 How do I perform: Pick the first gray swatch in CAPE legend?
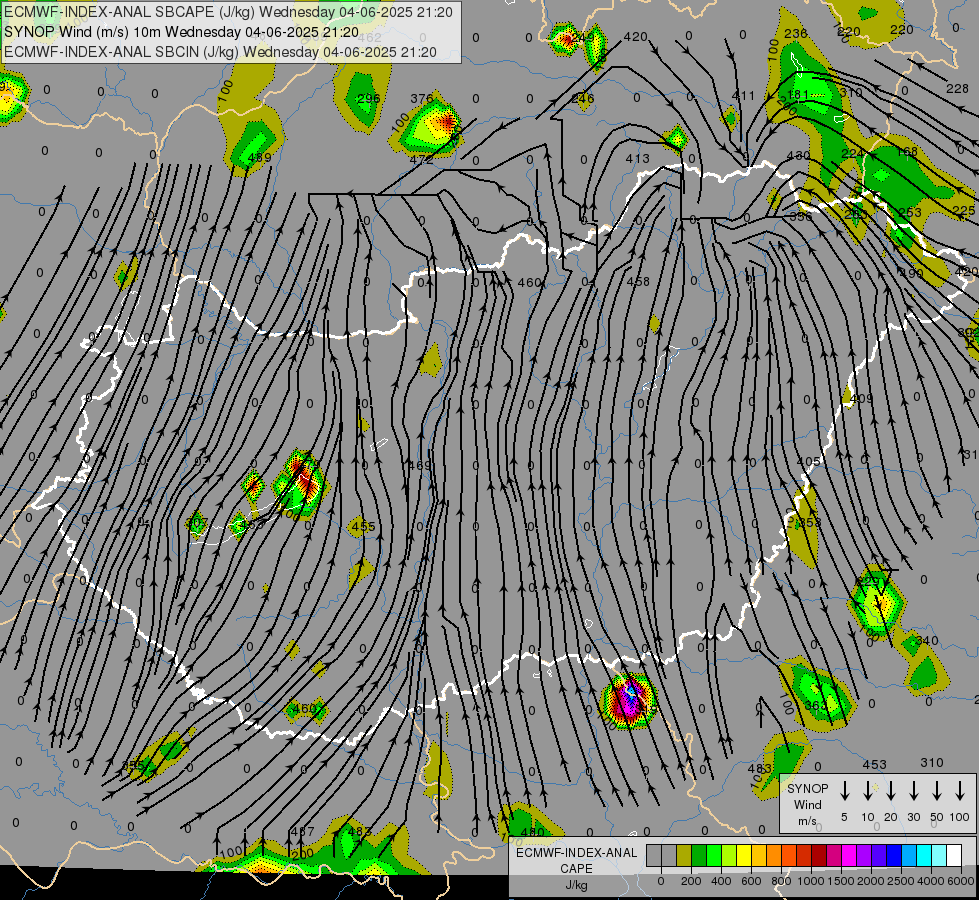click(x=654, y=856)
